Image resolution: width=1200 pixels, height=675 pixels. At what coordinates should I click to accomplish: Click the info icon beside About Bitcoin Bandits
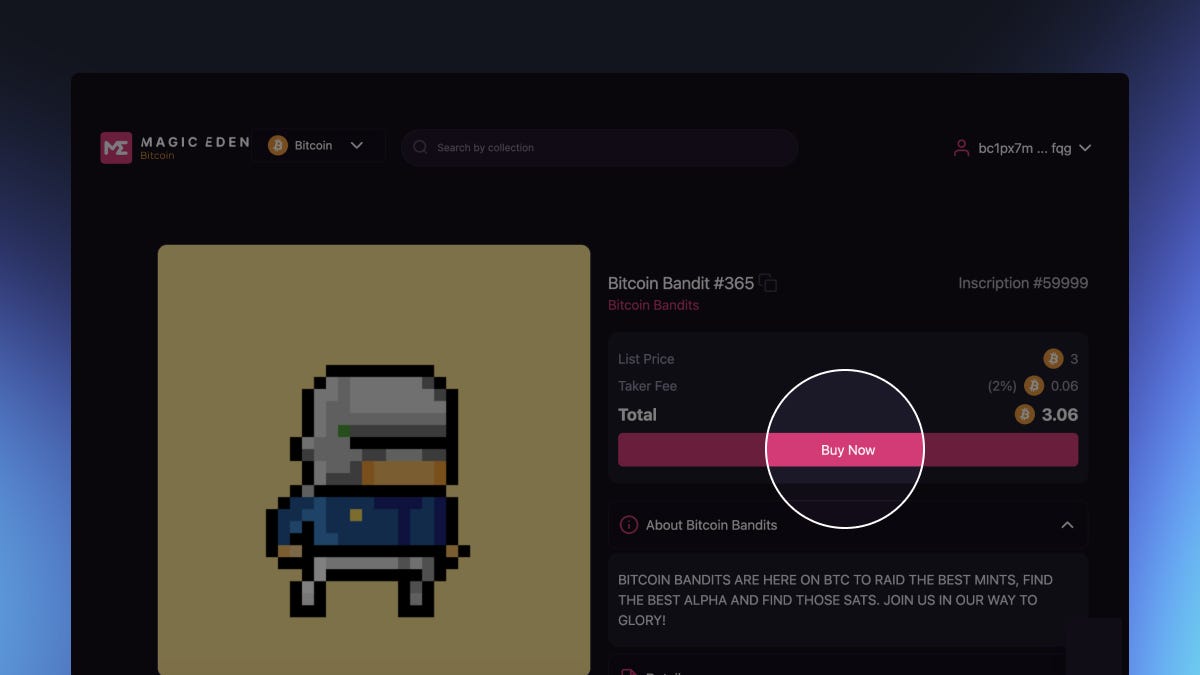point(629,525)
